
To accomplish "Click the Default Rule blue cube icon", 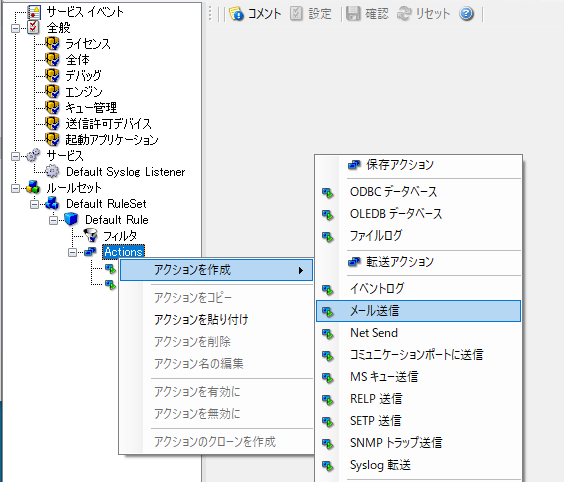I will tap(71, 219).
